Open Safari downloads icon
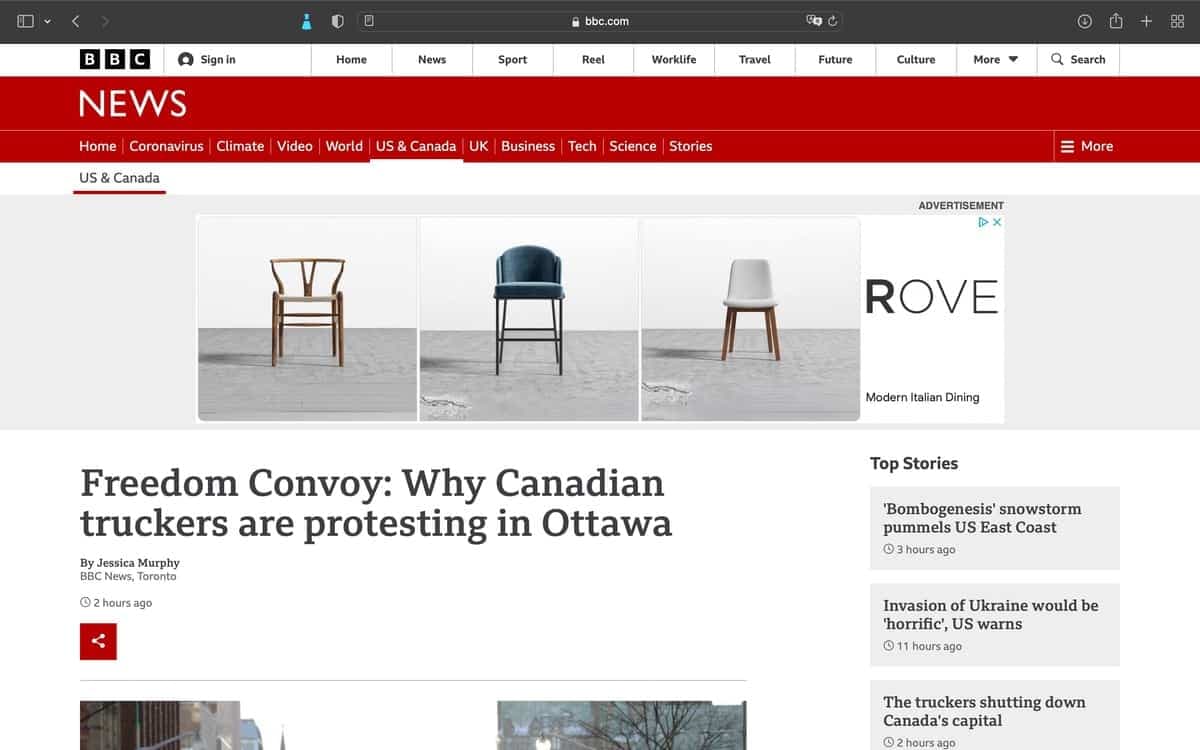 pos(1084,21)
